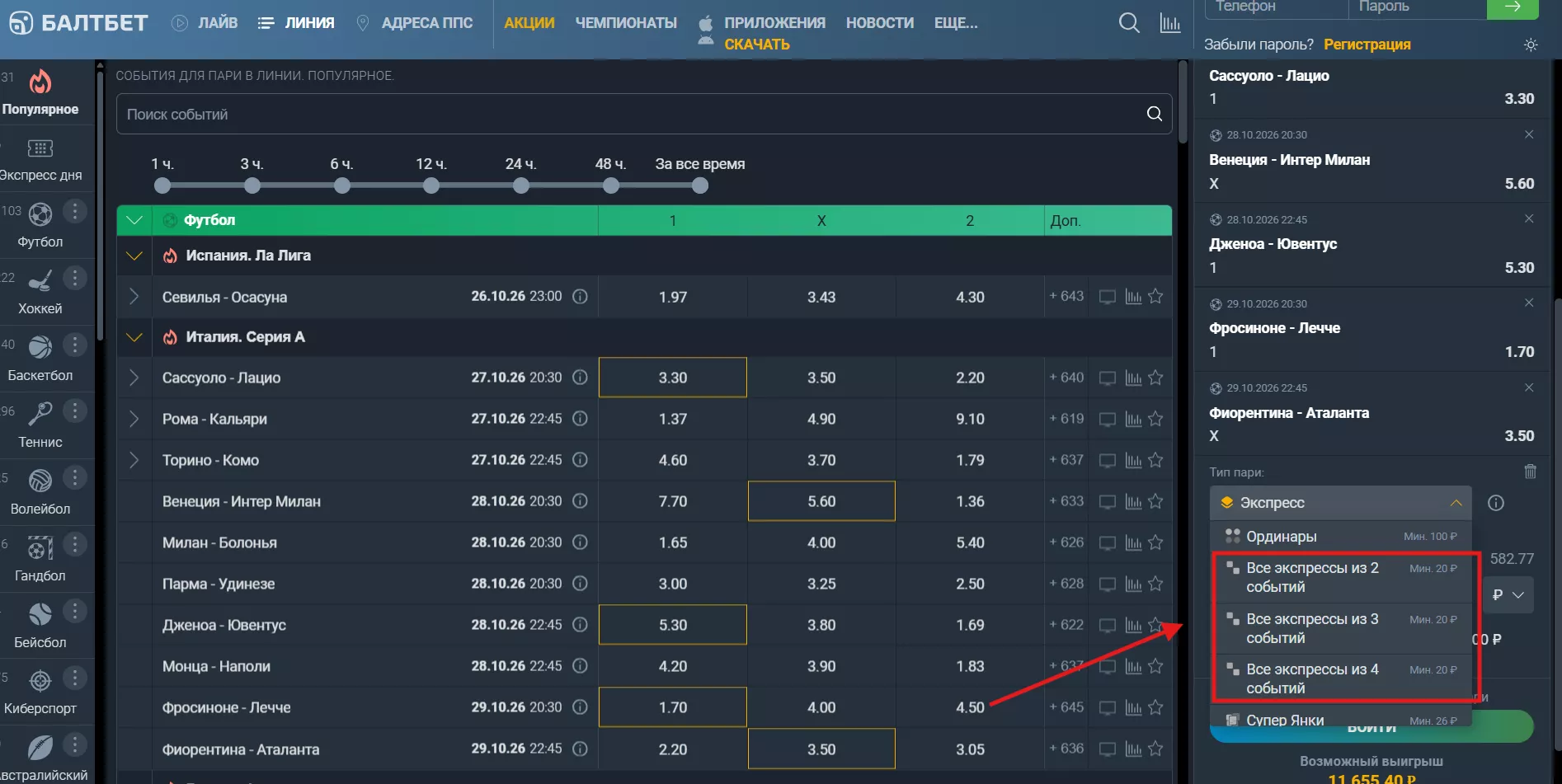Image resolution: width=1562 pixels, height=784 pixels.
Task: Open the Хоккей sport category
Action: 40,292
